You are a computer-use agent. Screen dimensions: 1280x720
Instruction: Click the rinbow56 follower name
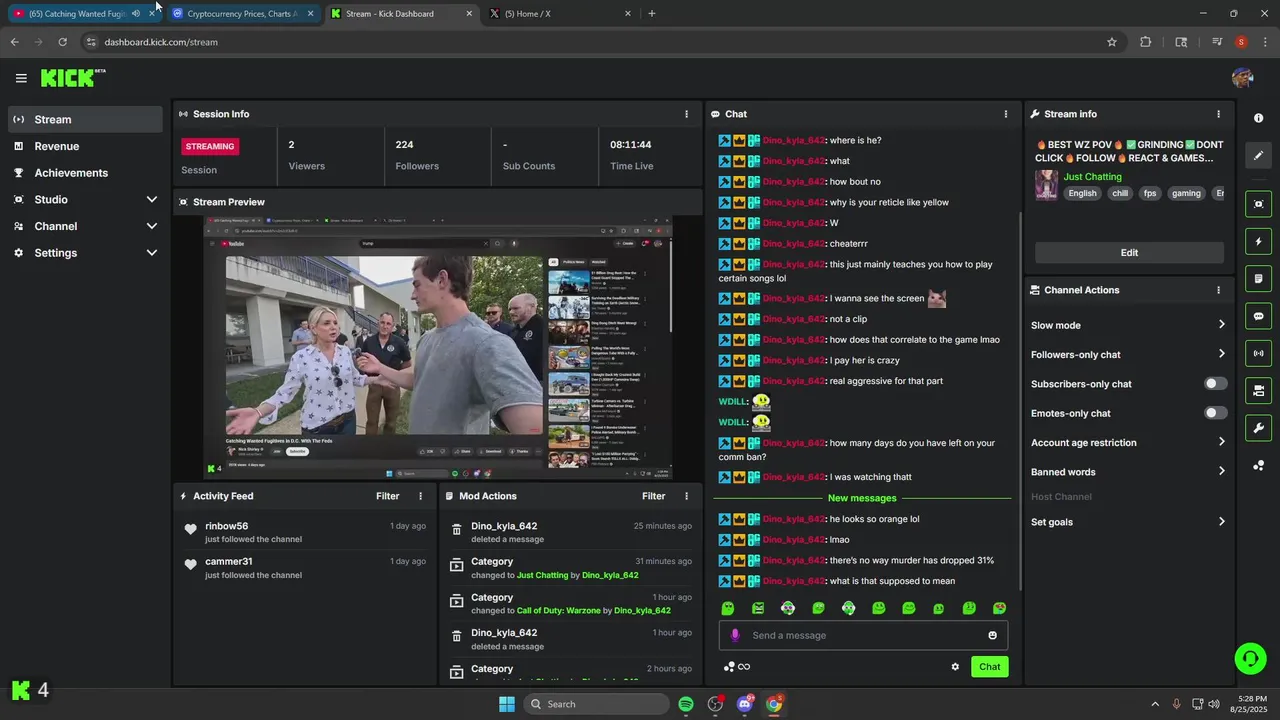tap(226, 526)
